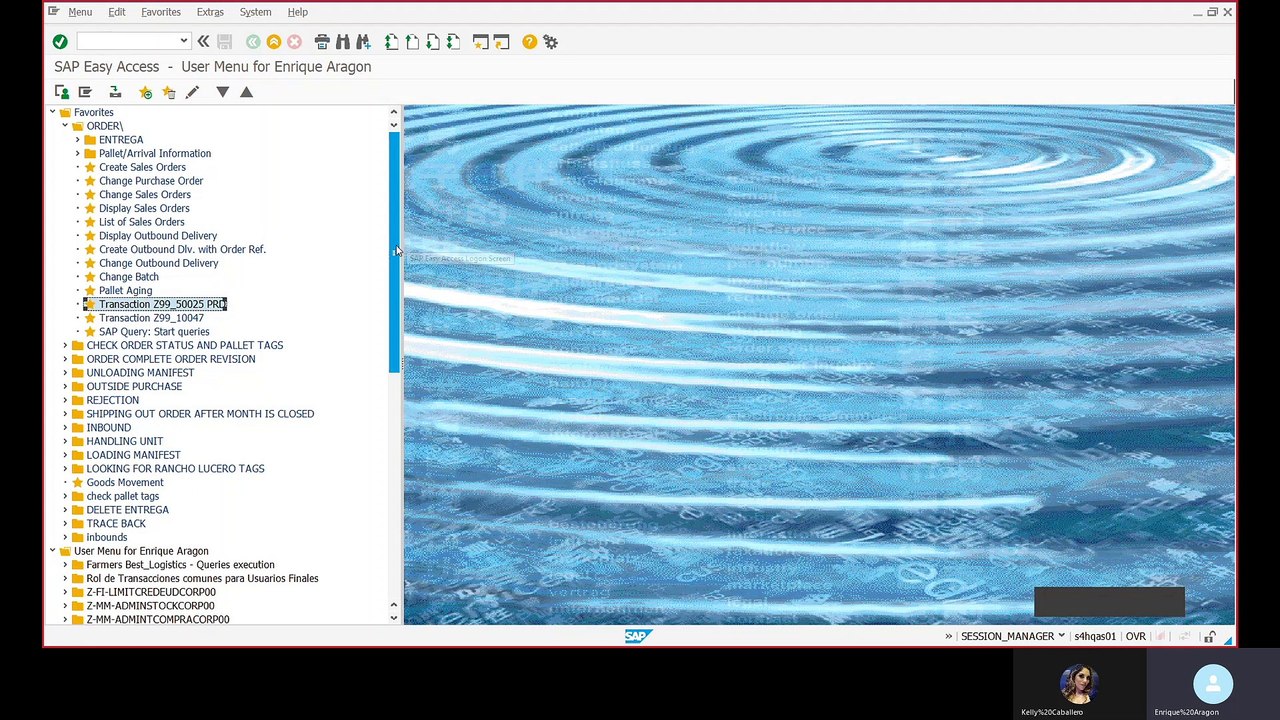Select Create Sales Orders favorite
The width and height of the screenshot is (1280, 720).
click(x=142, y=167)
